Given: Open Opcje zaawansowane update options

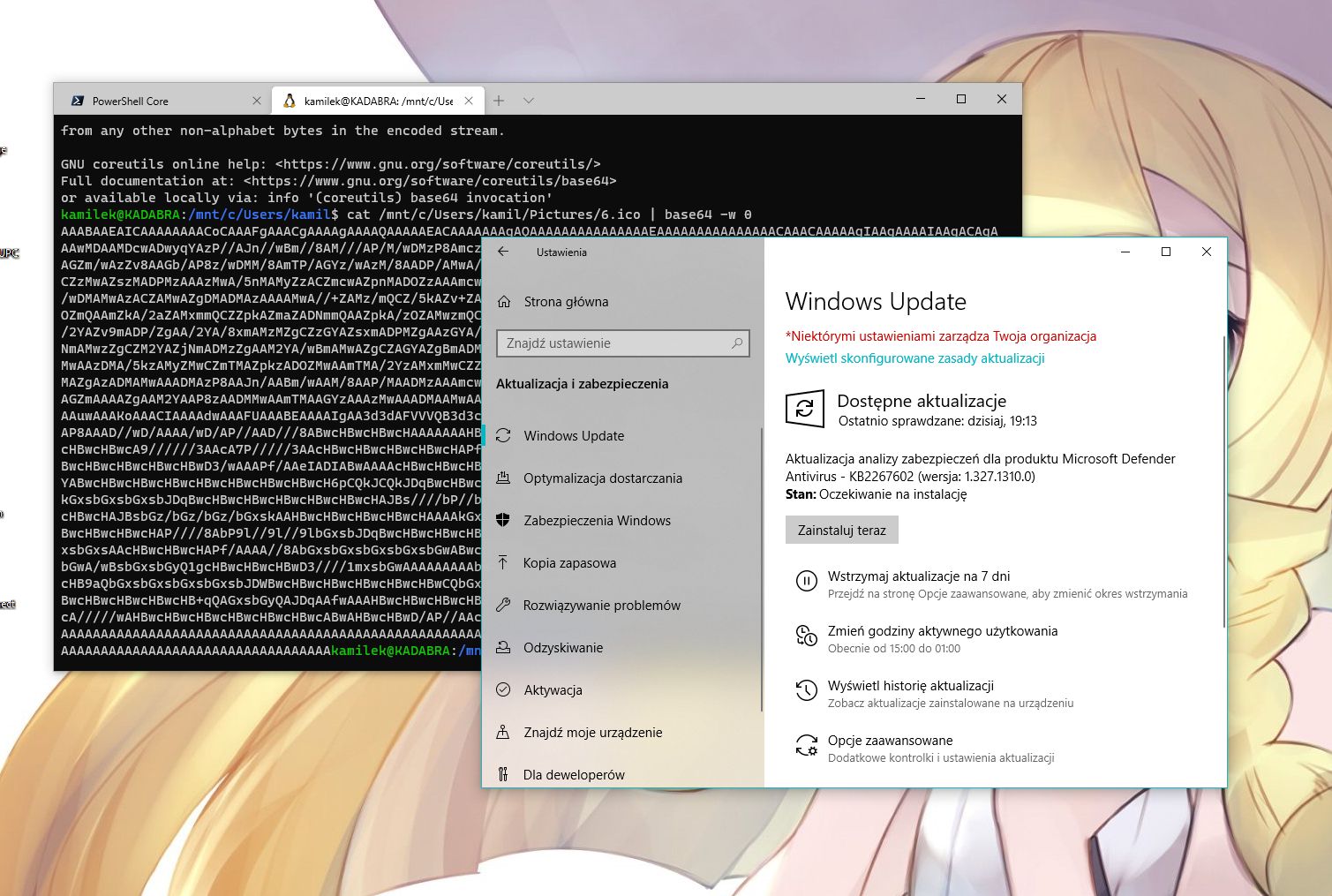Looking at the screenshot, I should pyautogui.click(x=891, y=741).
